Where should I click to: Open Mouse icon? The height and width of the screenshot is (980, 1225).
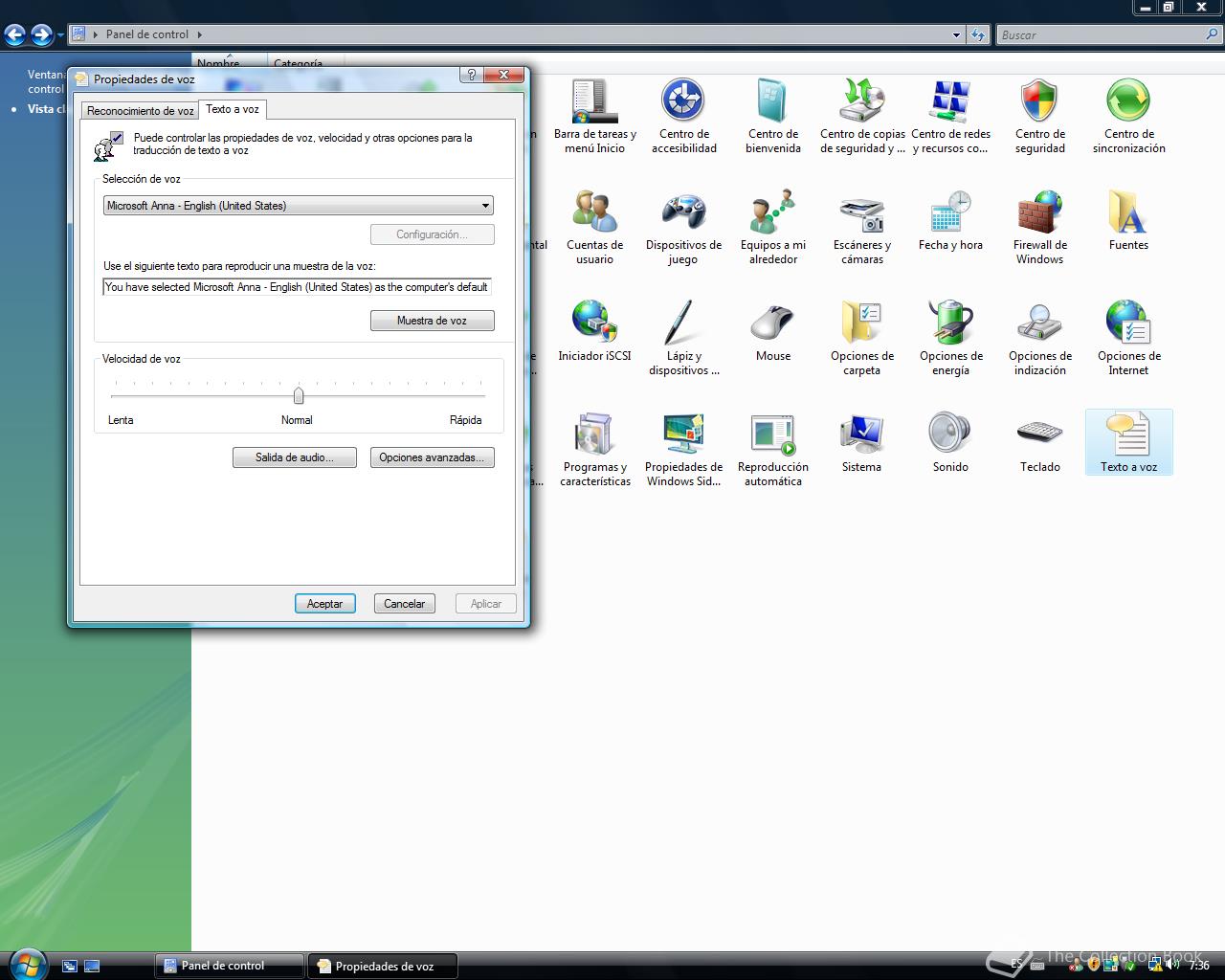[x=772, y=332]
